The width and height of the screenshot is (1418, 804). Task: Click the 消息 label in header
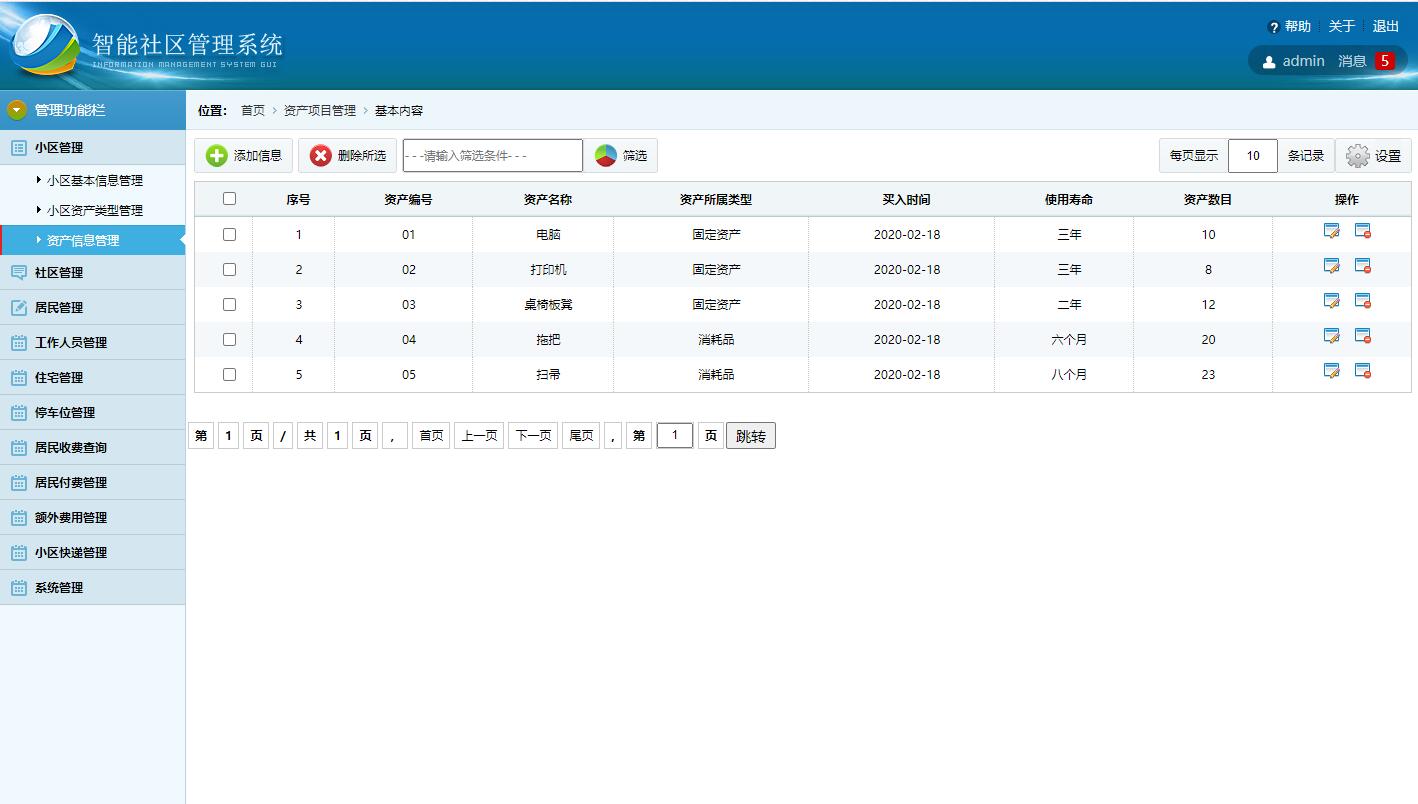click(x=1352, y=61)
